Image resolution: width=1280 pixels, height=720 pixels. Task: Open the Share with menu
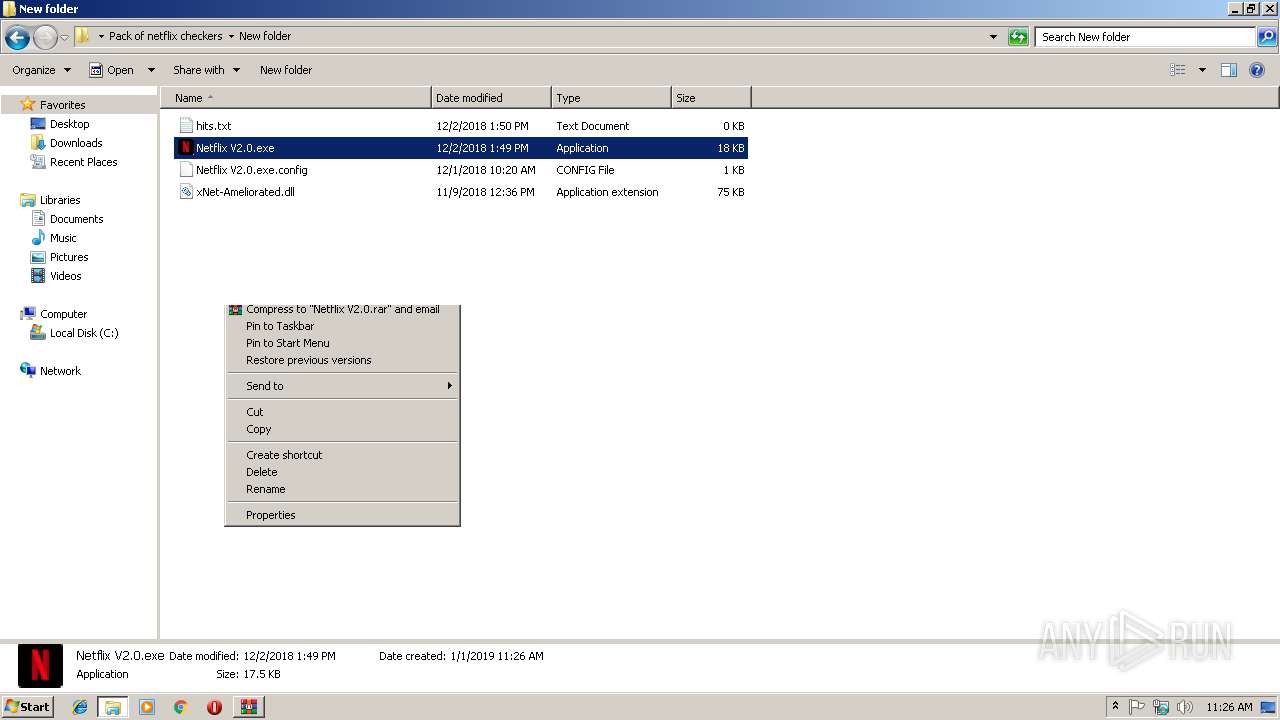pos(206,70)
